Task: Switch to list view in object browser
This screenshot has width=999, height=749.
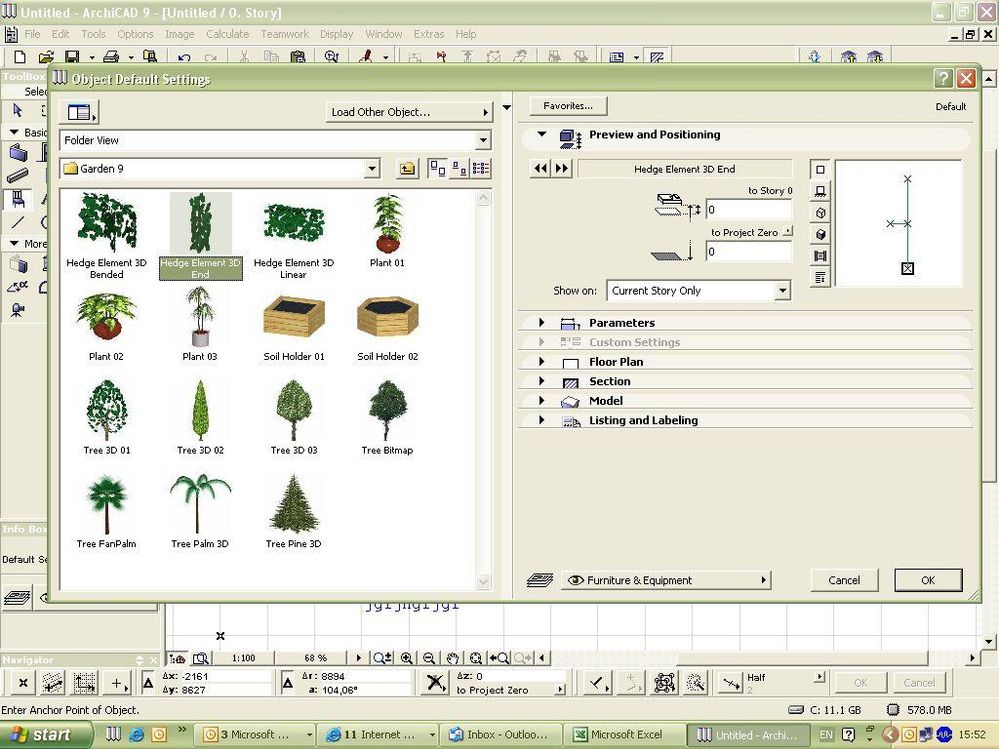Action: [x=480, y=169]
